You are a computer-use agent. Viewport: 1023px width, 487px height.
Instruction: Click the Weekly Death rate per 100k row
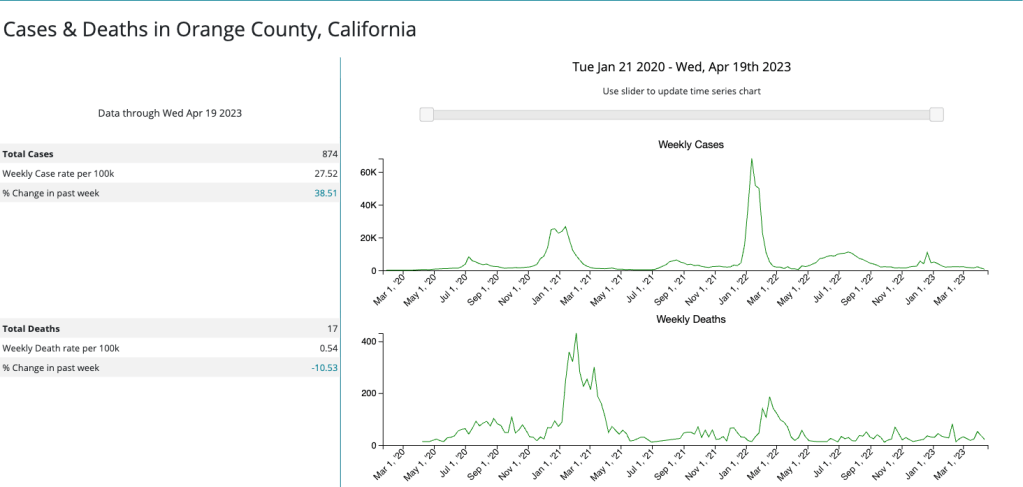click(x=170, y=348)
